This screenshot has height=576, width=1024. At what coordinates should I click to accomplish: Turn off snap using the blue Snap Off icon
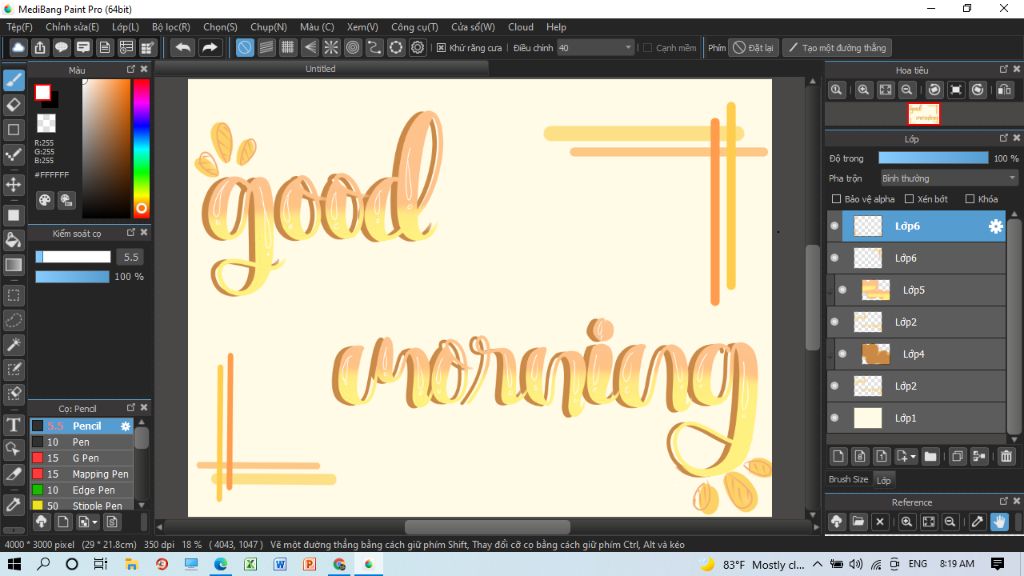tap(244, 48)
